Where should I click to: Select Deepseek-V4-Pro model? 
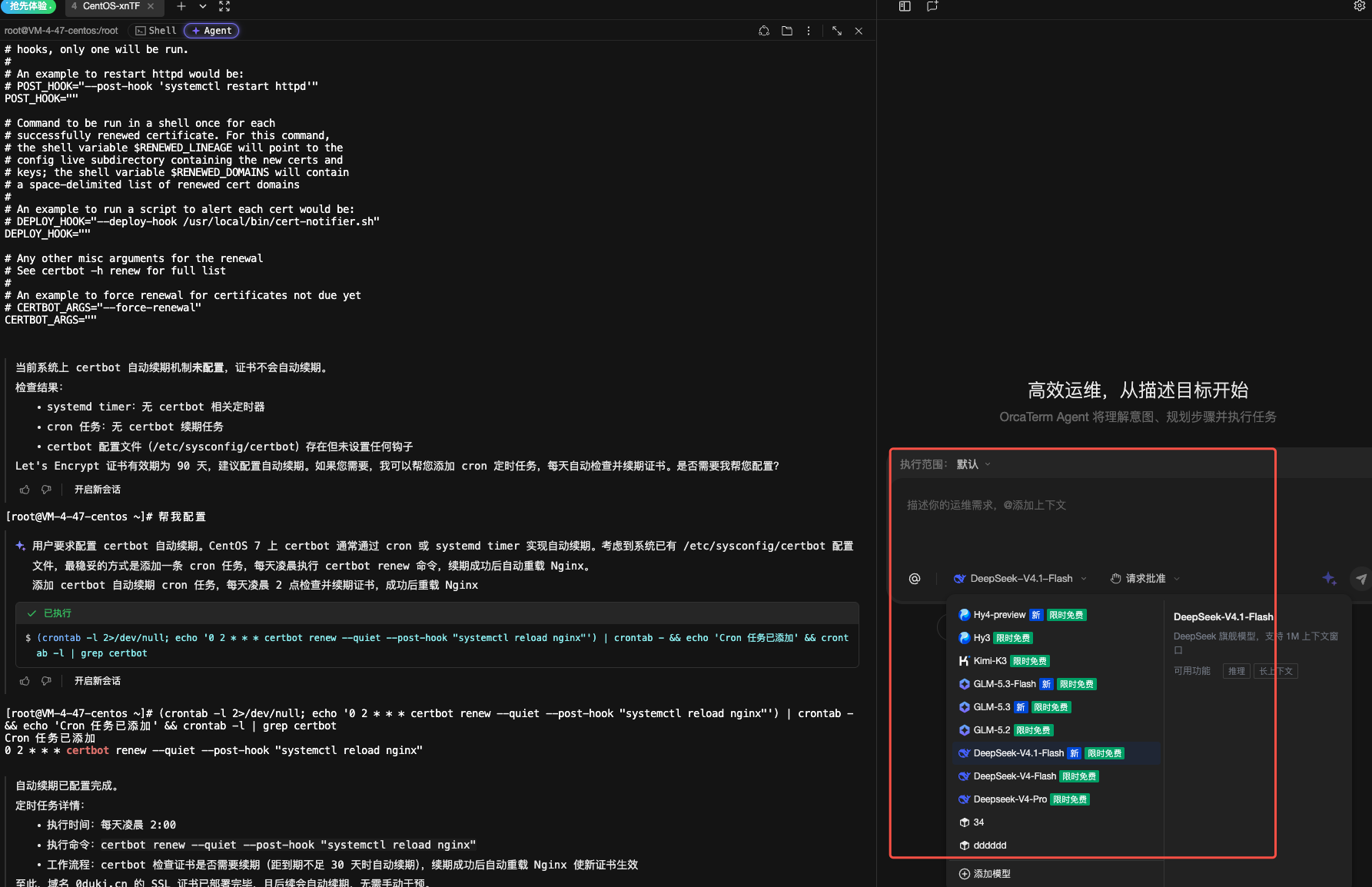click(x=1056, y=799)
